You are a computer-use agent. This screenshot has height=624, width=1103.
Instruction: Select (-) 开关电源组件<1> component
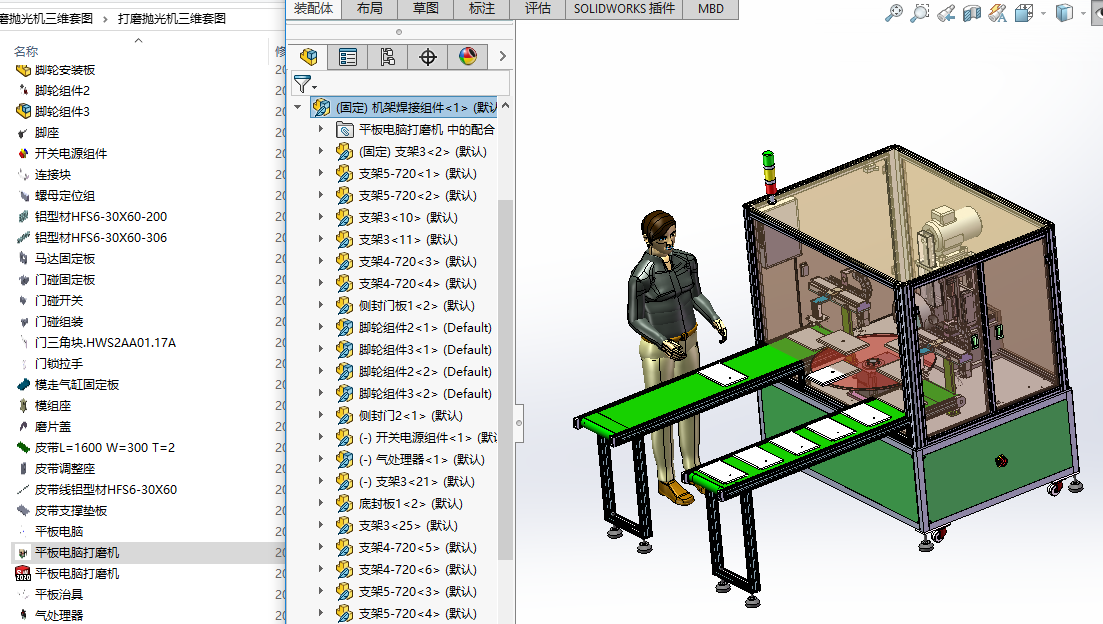(427, 438)
